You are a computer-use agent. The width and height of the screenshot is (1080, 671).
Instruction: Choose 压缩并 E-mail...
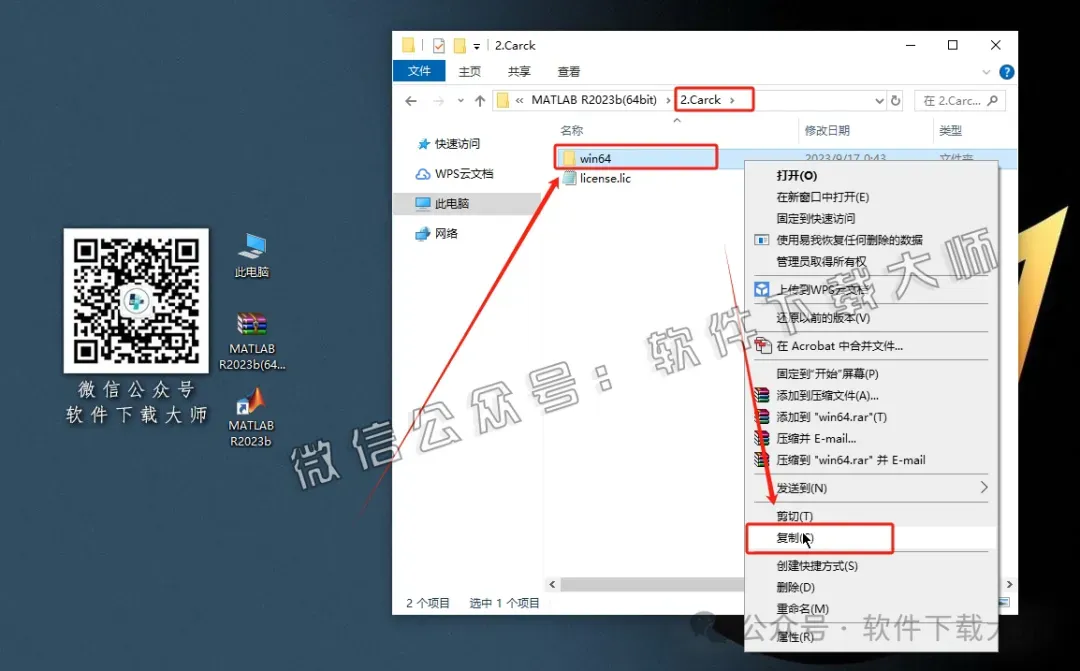point(871,438)
